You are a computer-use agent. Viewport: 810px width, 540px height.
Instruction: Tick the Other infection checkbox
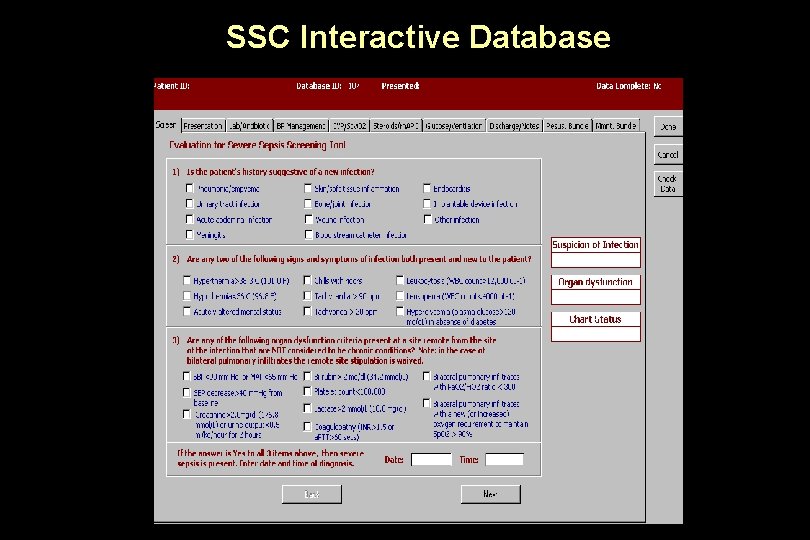click(x=427, y=220)
